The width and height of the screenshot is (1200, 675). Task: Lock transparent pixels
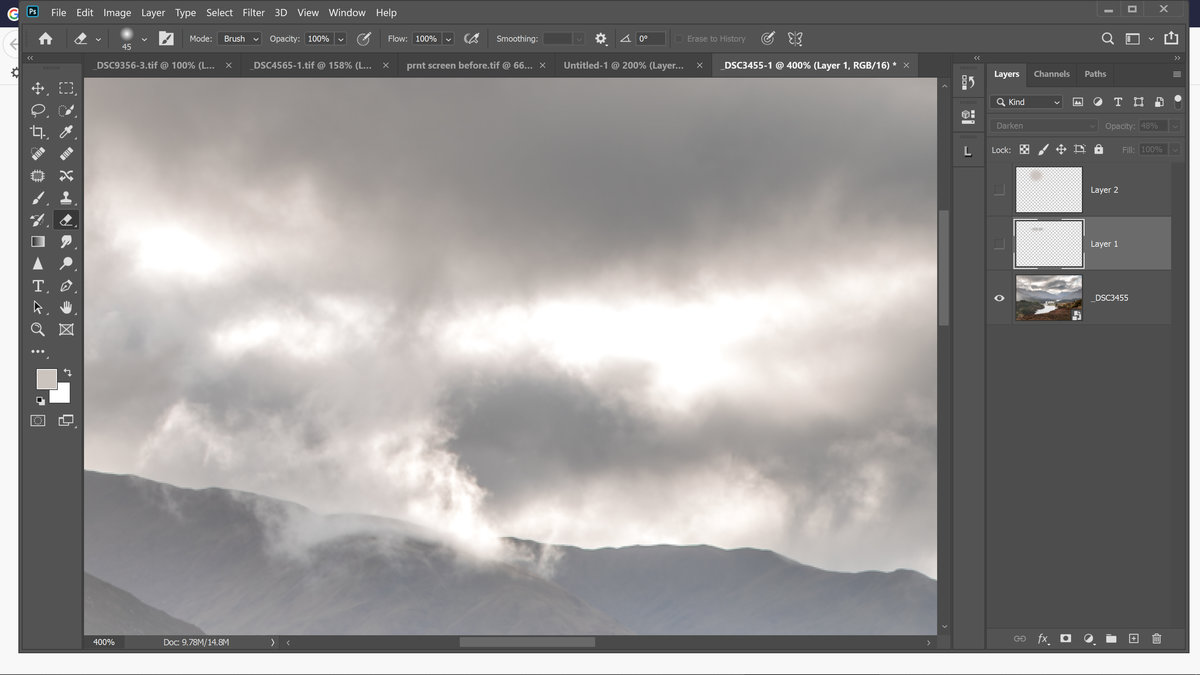(x=1024, y=149)
